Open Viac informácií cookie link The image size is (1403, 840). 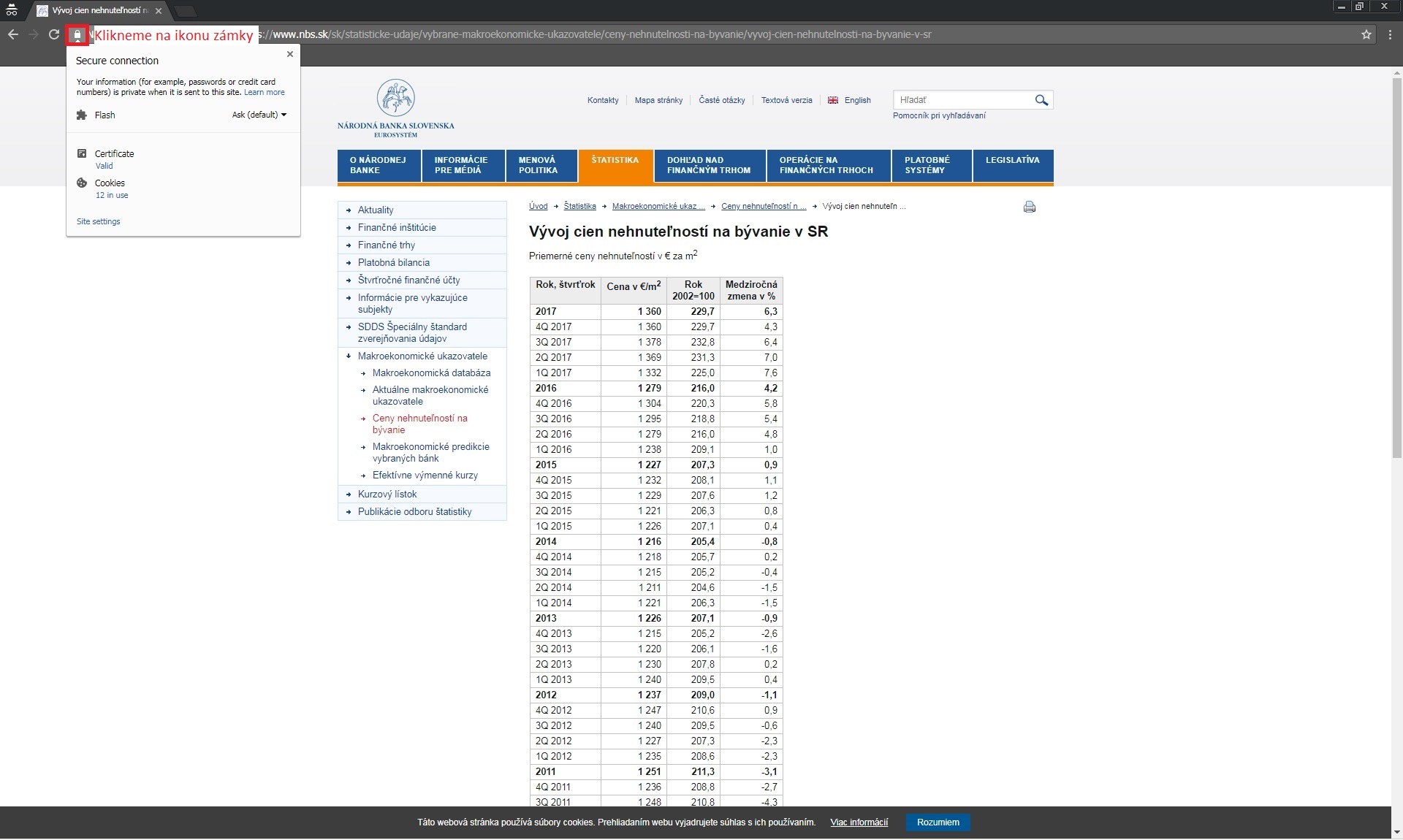click(859, 822)
